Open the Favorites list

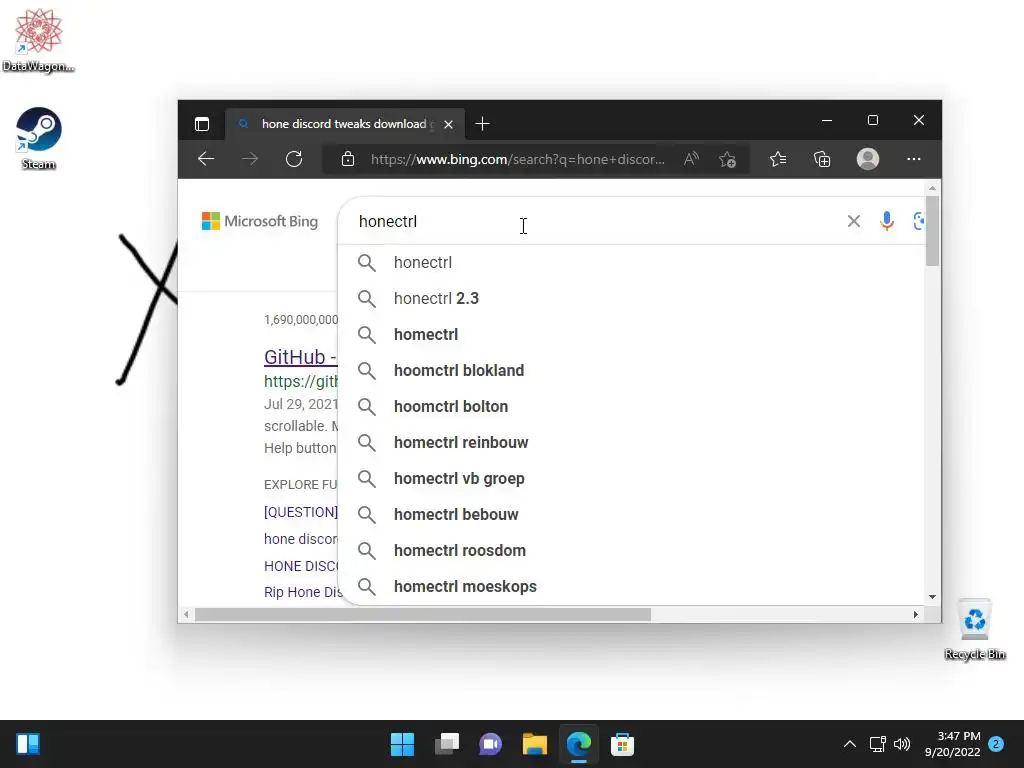point(777,159)
